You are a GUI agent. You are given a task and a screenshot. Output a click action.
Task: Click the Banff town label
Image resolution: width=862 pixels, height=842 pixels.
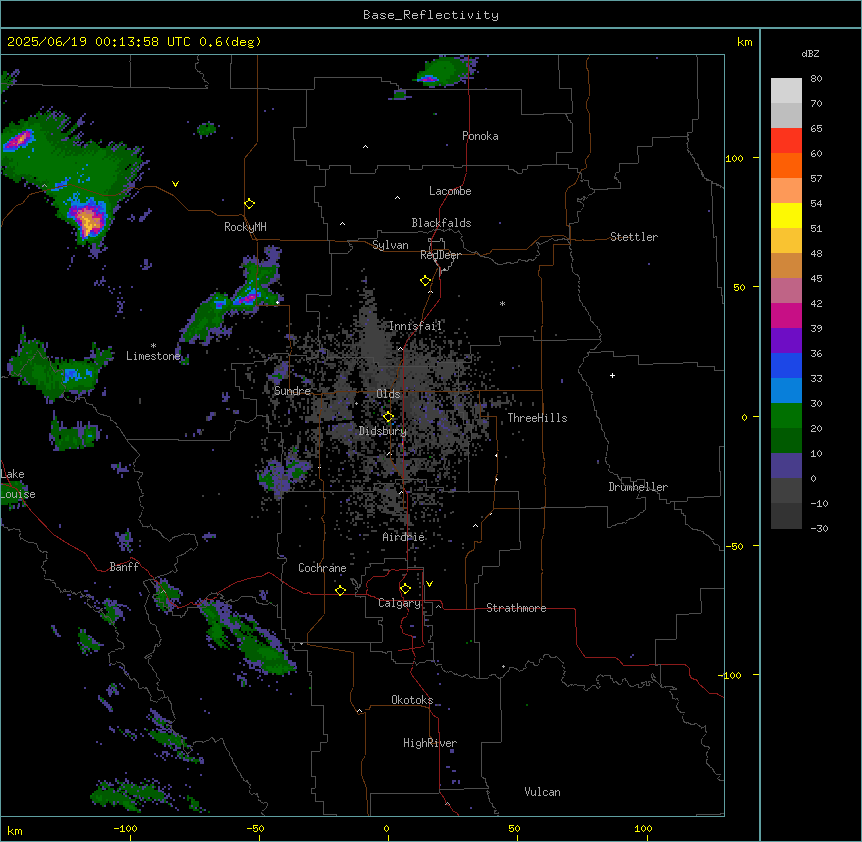coord(124,567)
